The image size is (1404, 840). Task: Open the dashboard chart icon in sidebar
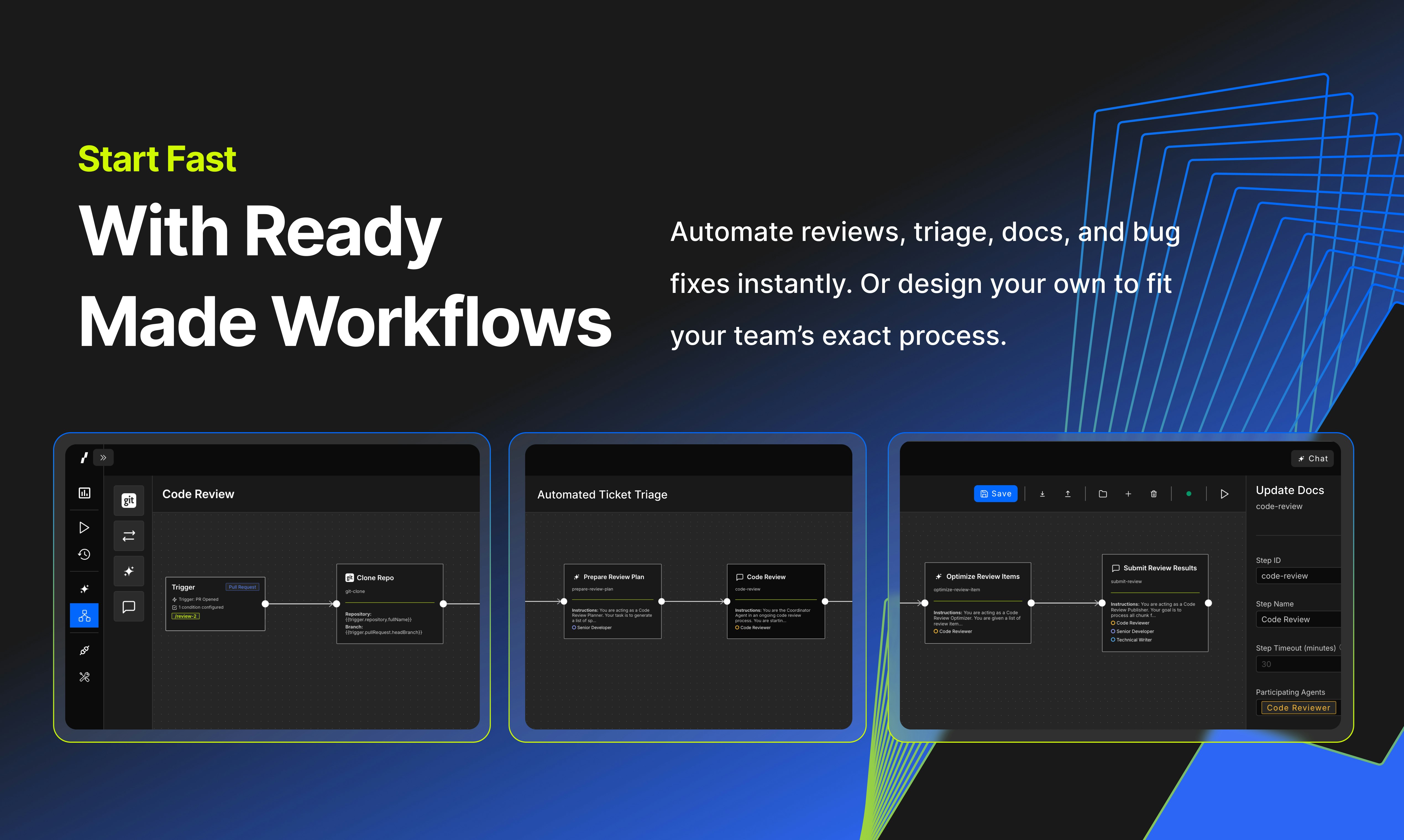point(84,493)
